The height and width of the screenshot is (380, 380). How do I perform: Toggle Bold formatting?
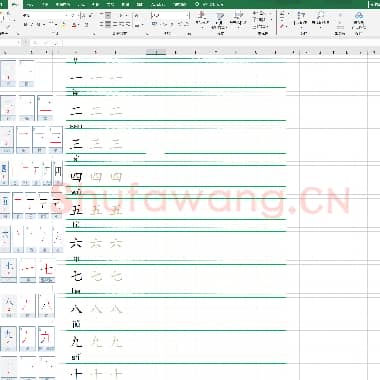tap(26, 25)
